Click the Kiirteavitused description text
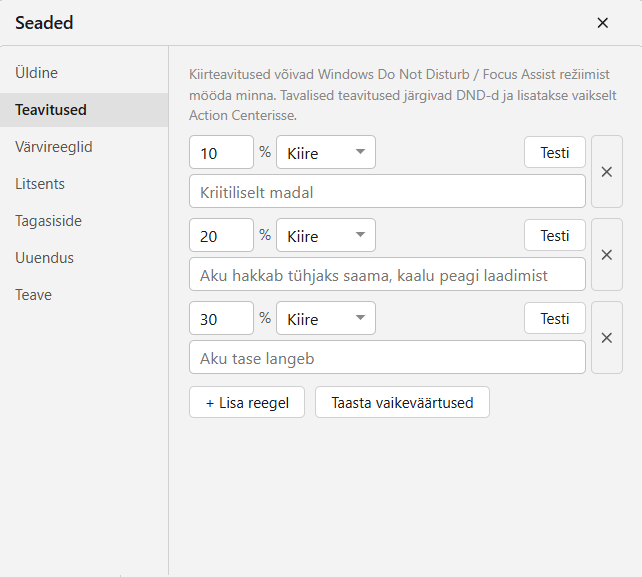 (x=403, y=95)
